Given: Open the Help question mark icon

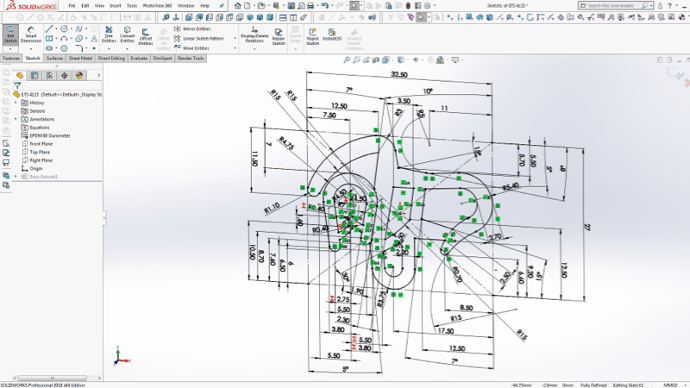Looking at the screenshot, I should [x=670, y=6].
